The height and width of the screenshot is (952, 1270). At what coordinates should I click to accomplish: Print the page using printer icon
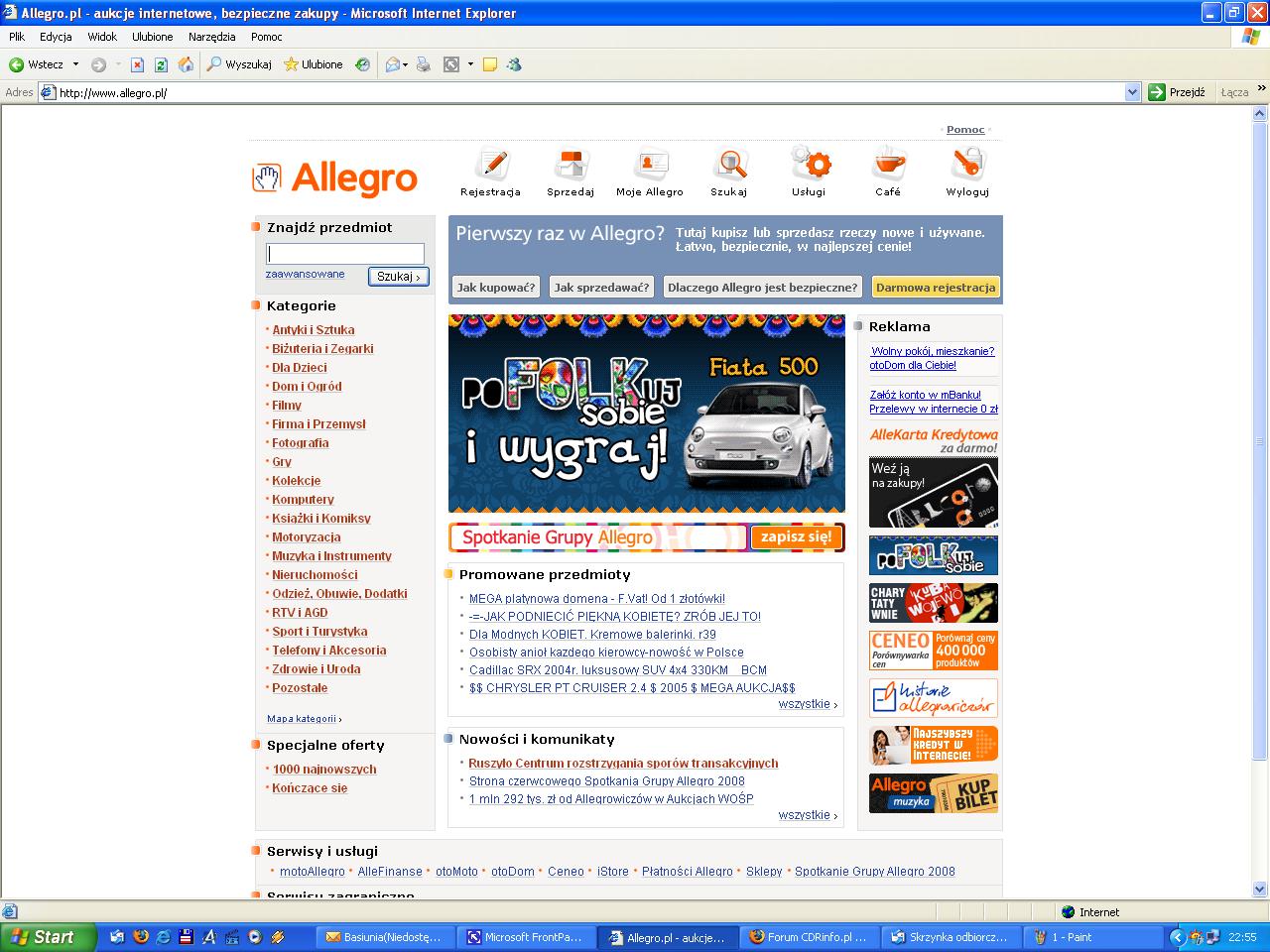click(424, 64)
